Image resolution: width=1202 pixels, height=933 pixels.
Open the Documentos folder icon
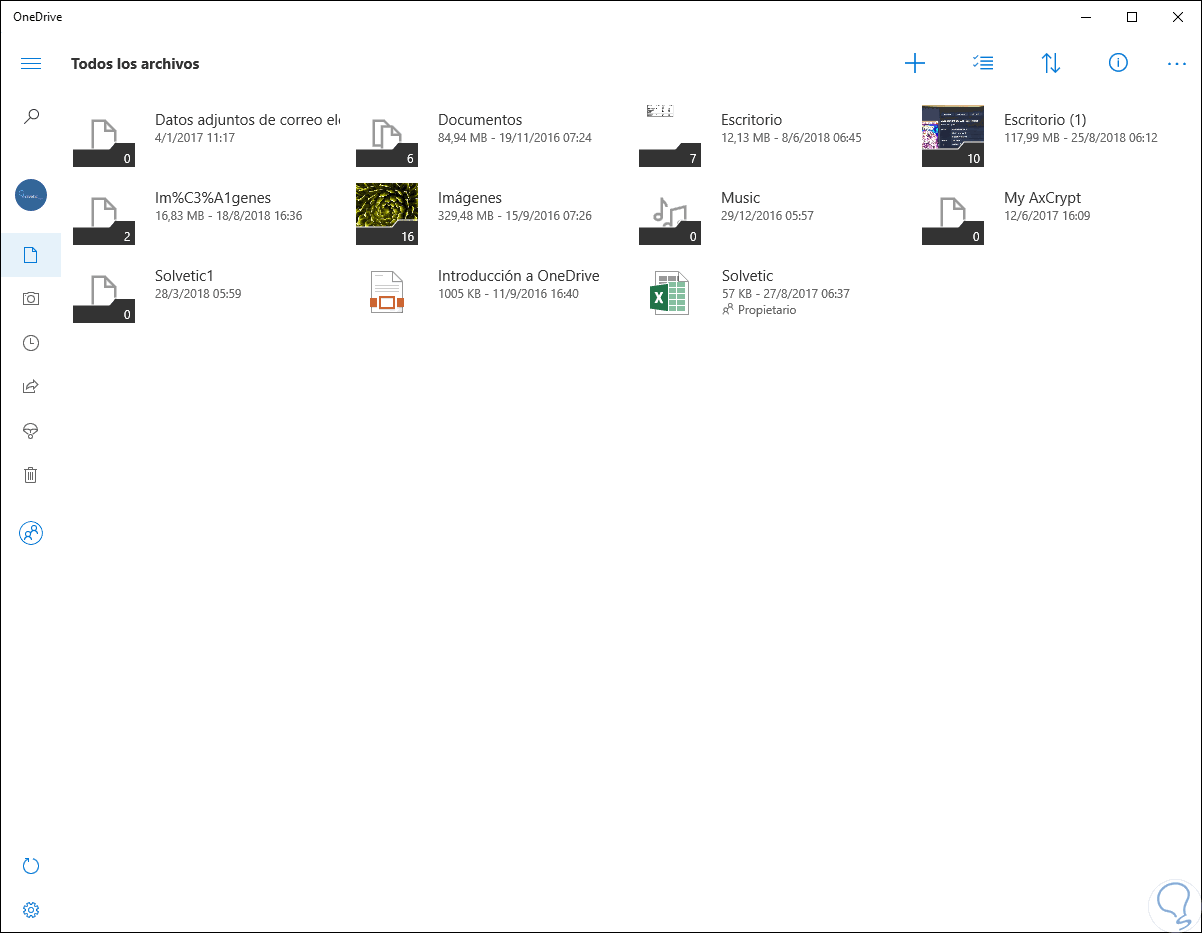point(387,136)
